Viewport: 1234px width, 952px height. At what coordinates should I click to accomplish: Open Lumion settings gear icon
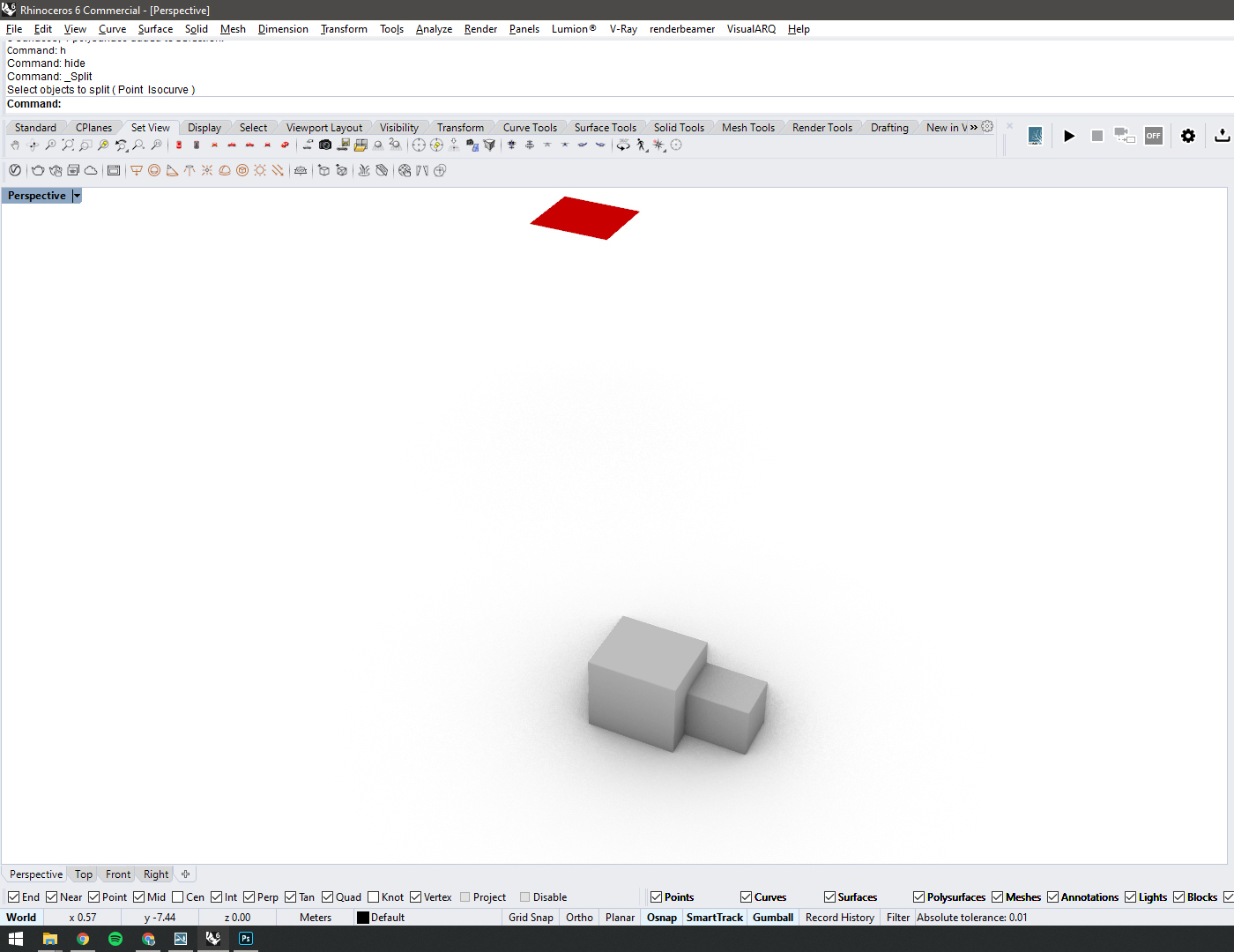[1188, 136]
